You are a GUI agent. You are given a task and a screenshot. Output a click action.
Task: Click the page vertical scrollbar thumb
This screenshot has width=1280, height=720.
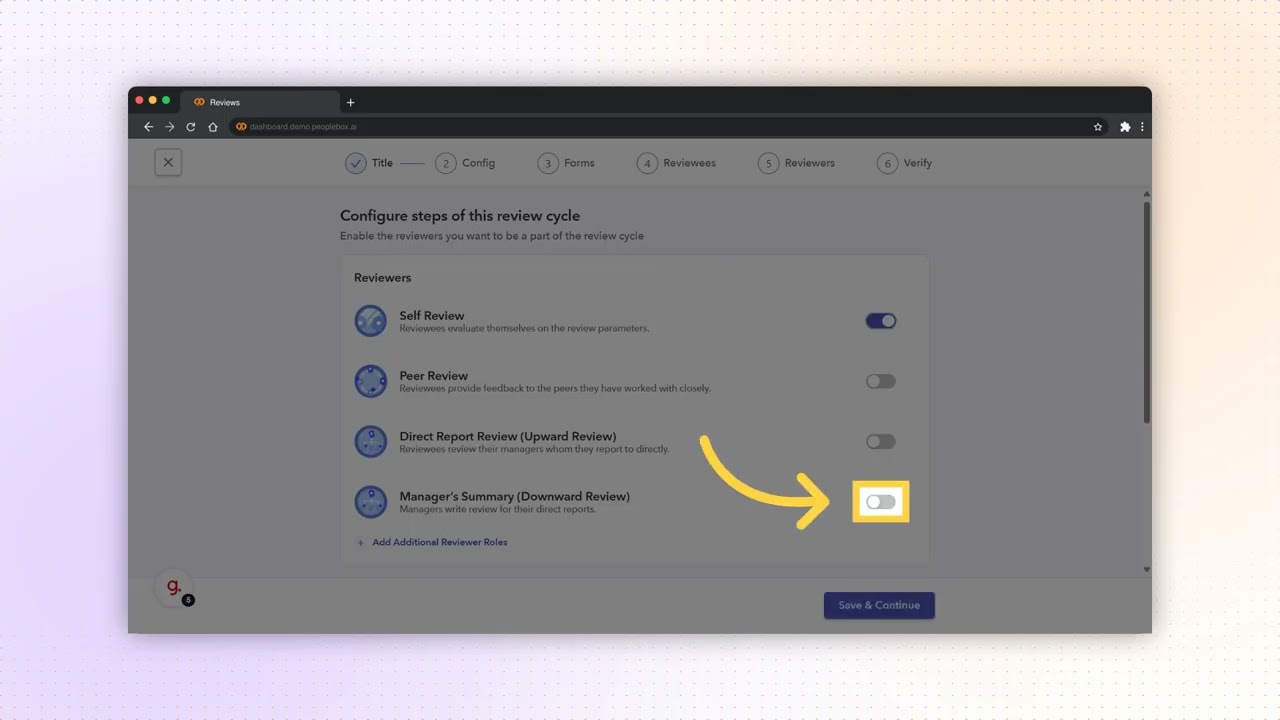coord(1147,312)
